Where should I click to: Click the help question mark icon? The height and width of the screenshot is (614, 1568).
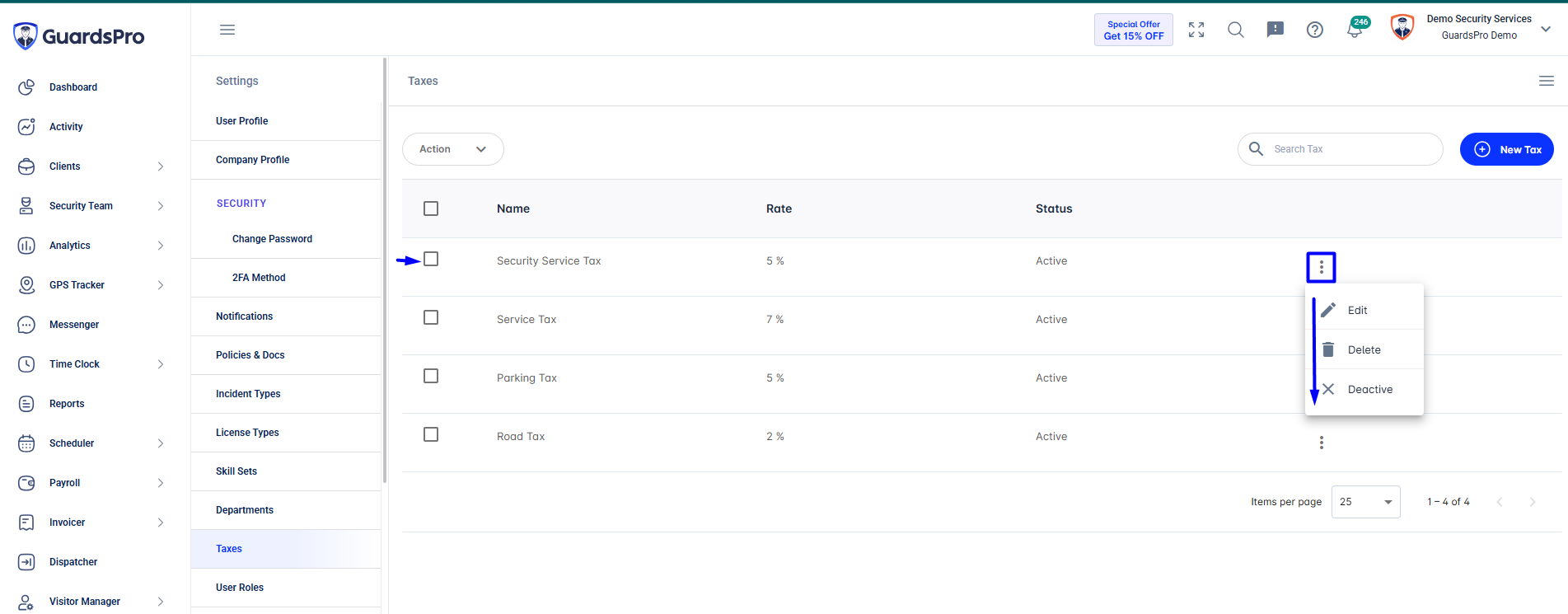[1315, 30]
